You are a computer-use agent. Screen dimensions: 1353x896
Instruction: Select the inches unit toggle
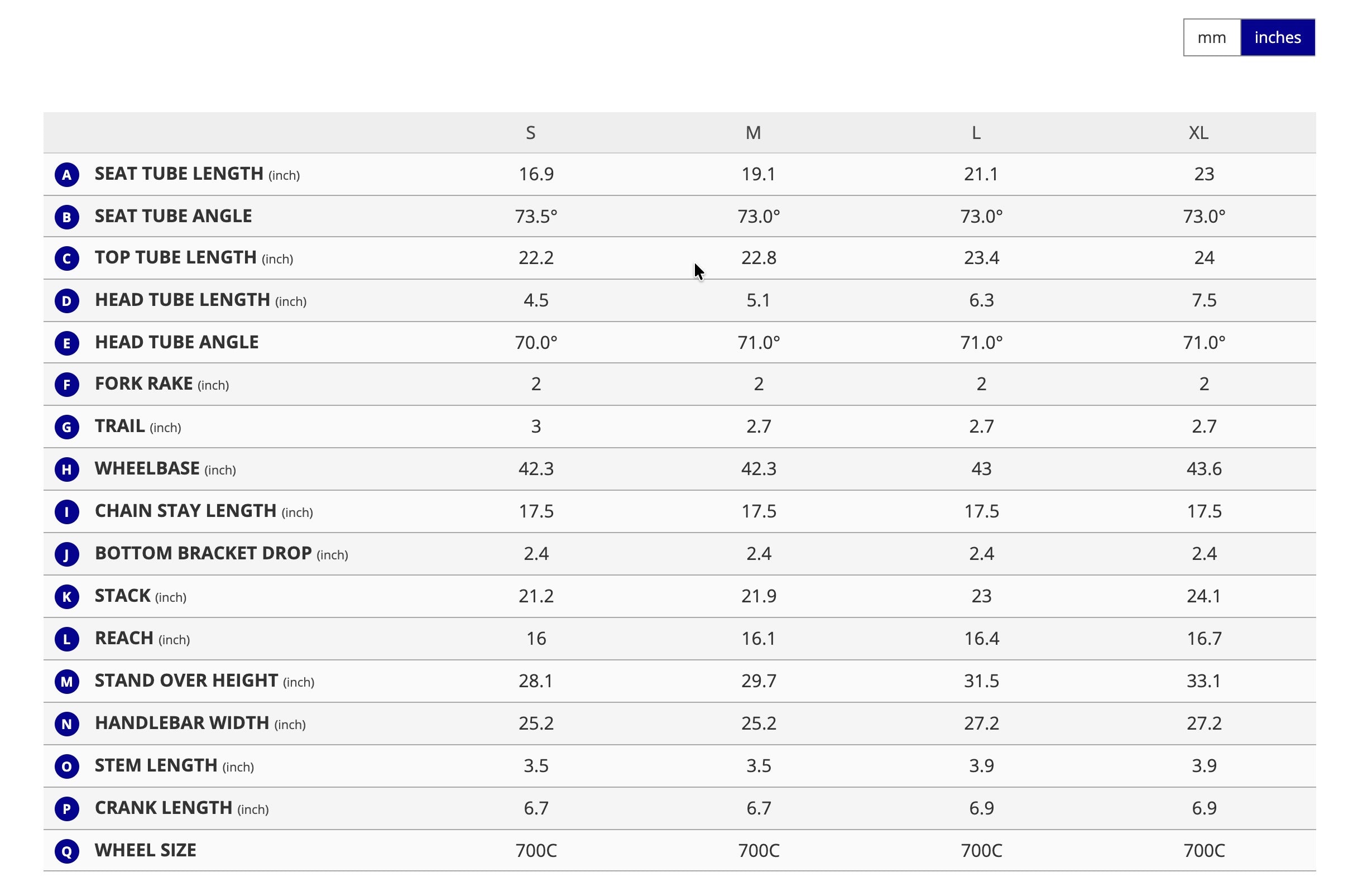point(1278,38)
